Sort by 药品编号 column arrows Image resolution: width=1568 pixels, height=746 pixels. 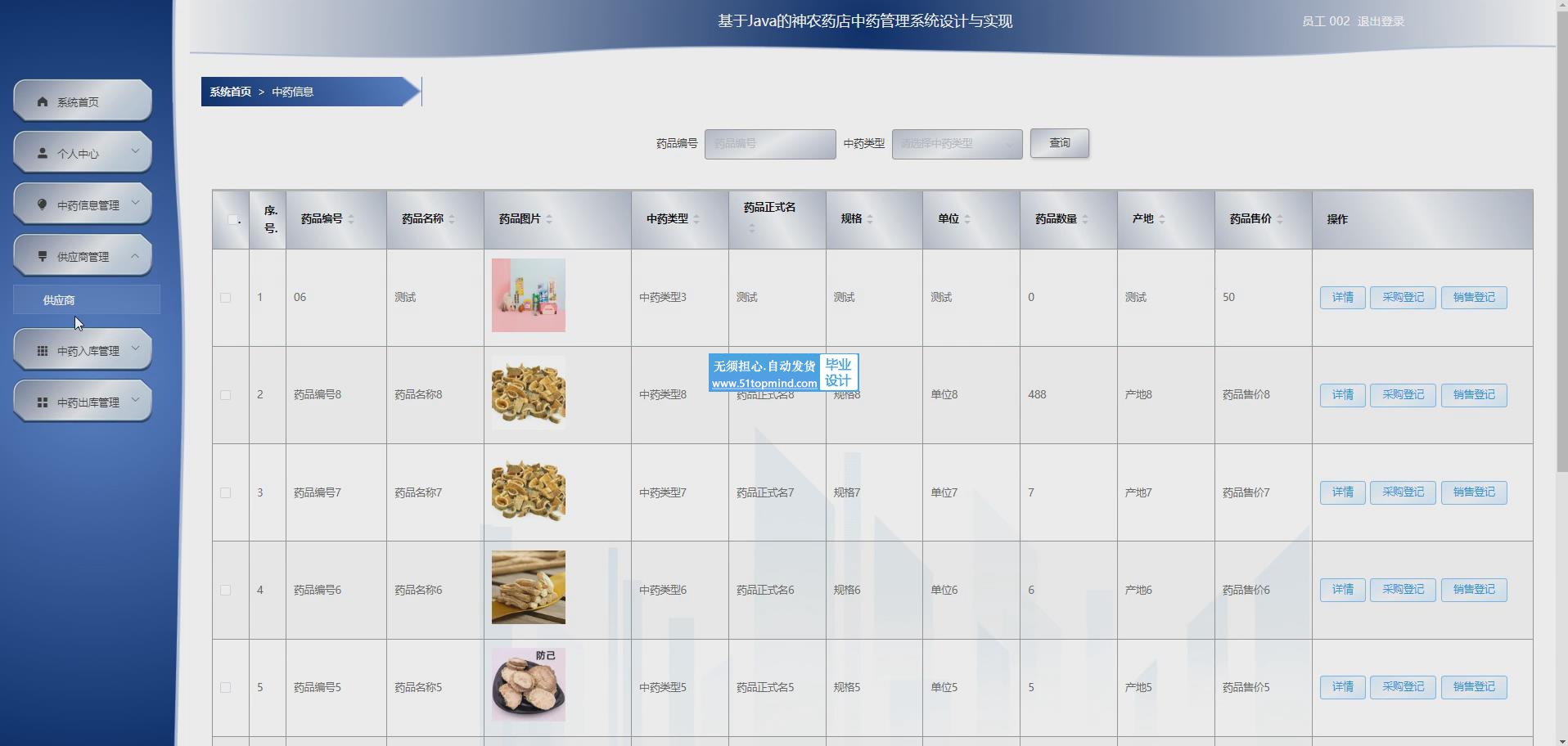coord(351,219)
